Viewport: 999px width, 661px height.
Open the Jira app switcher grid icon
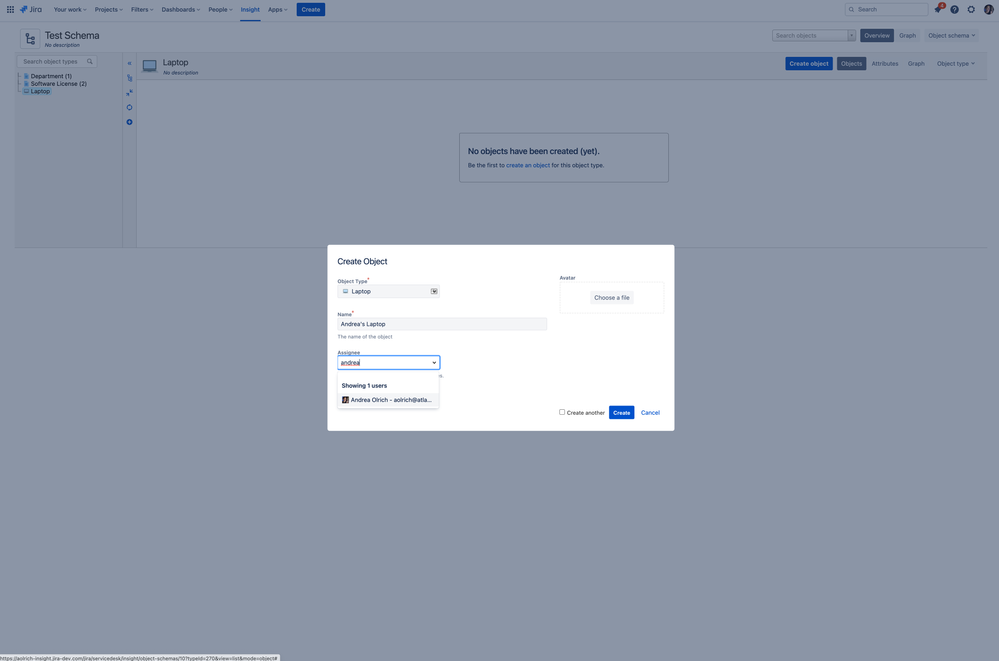(x=10, y=10)
